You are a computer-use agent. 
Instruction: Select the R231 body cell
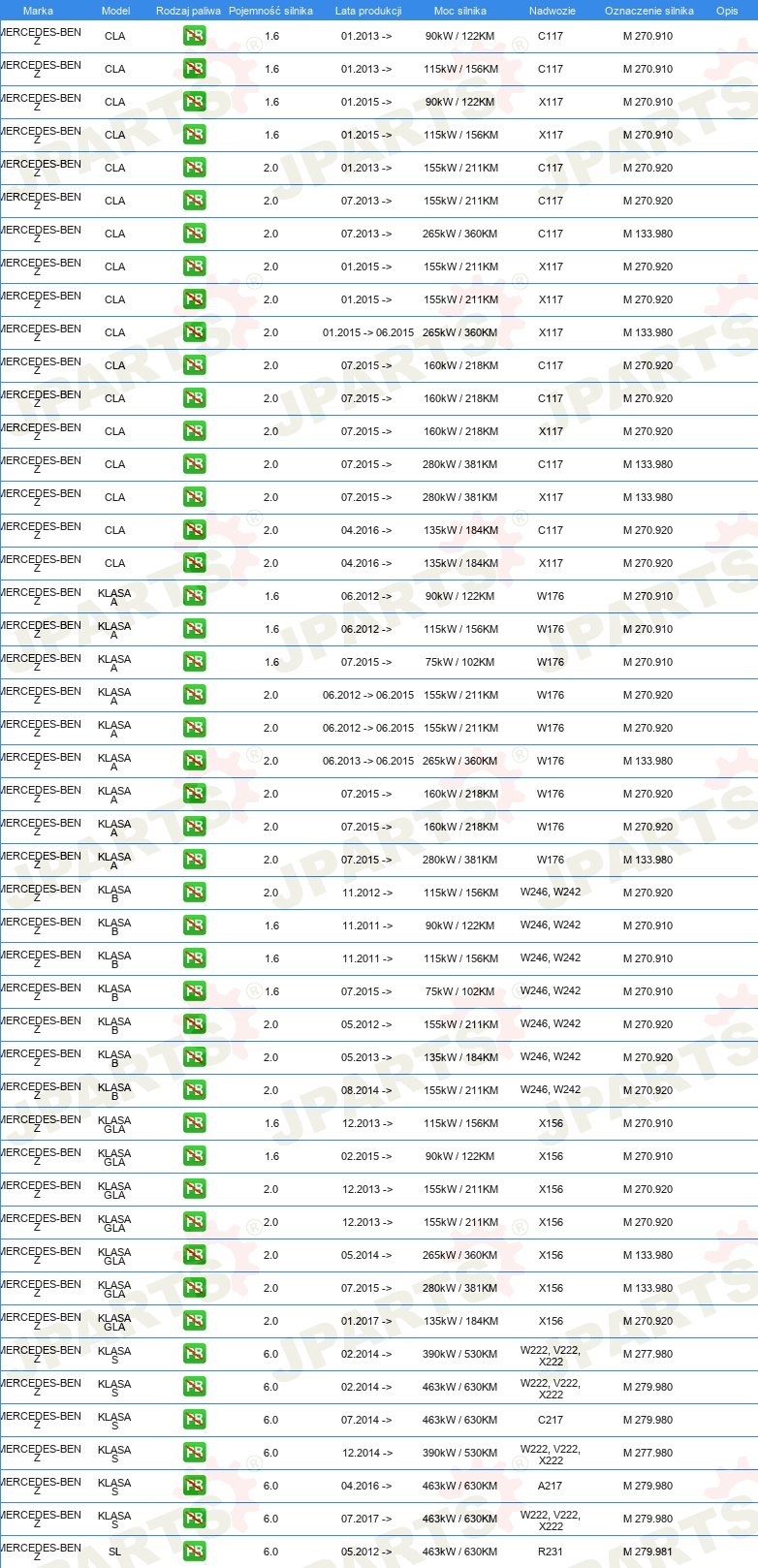click(551, 1552)
